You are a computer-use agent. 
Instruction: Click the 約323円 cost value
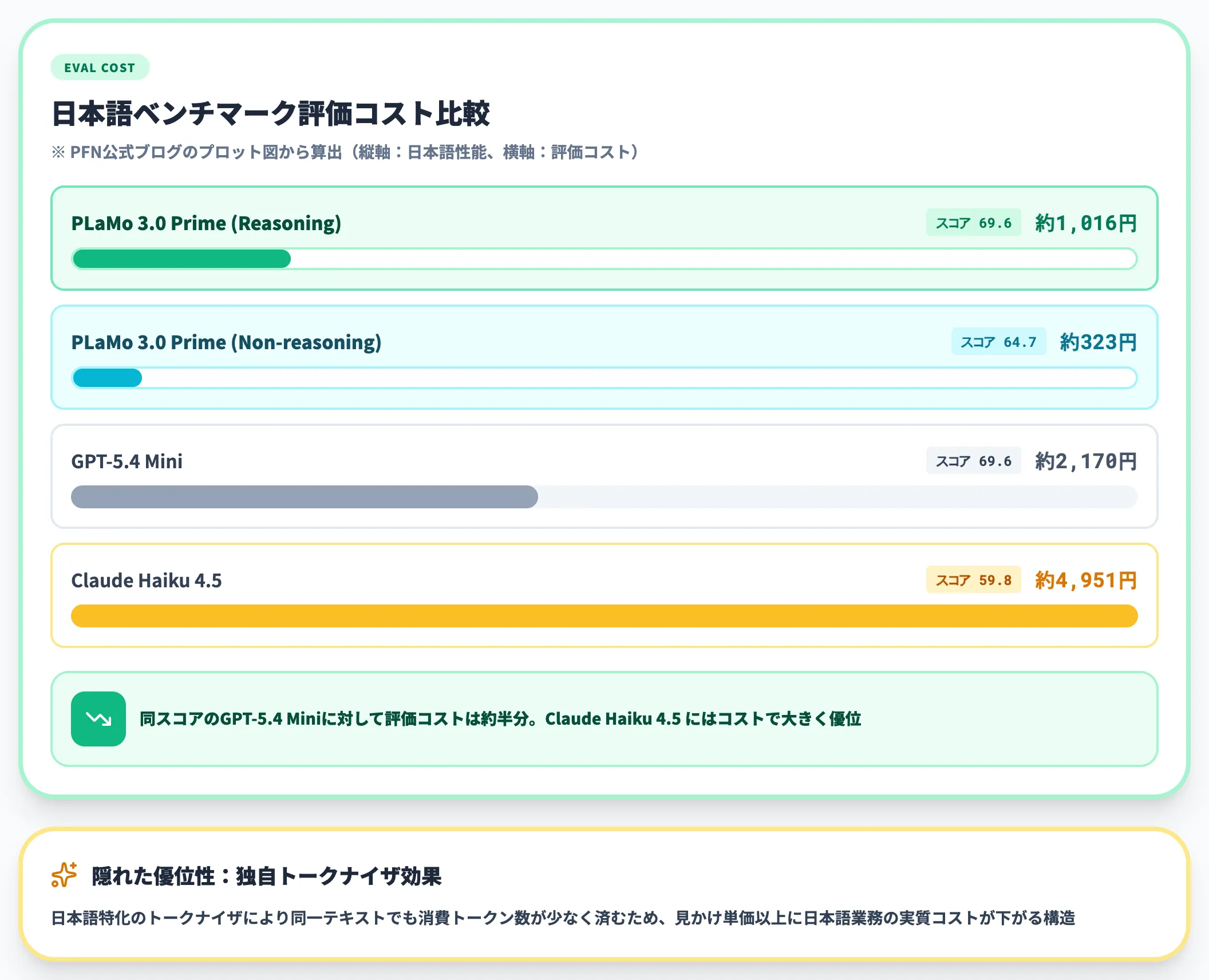pos(1099,342)
